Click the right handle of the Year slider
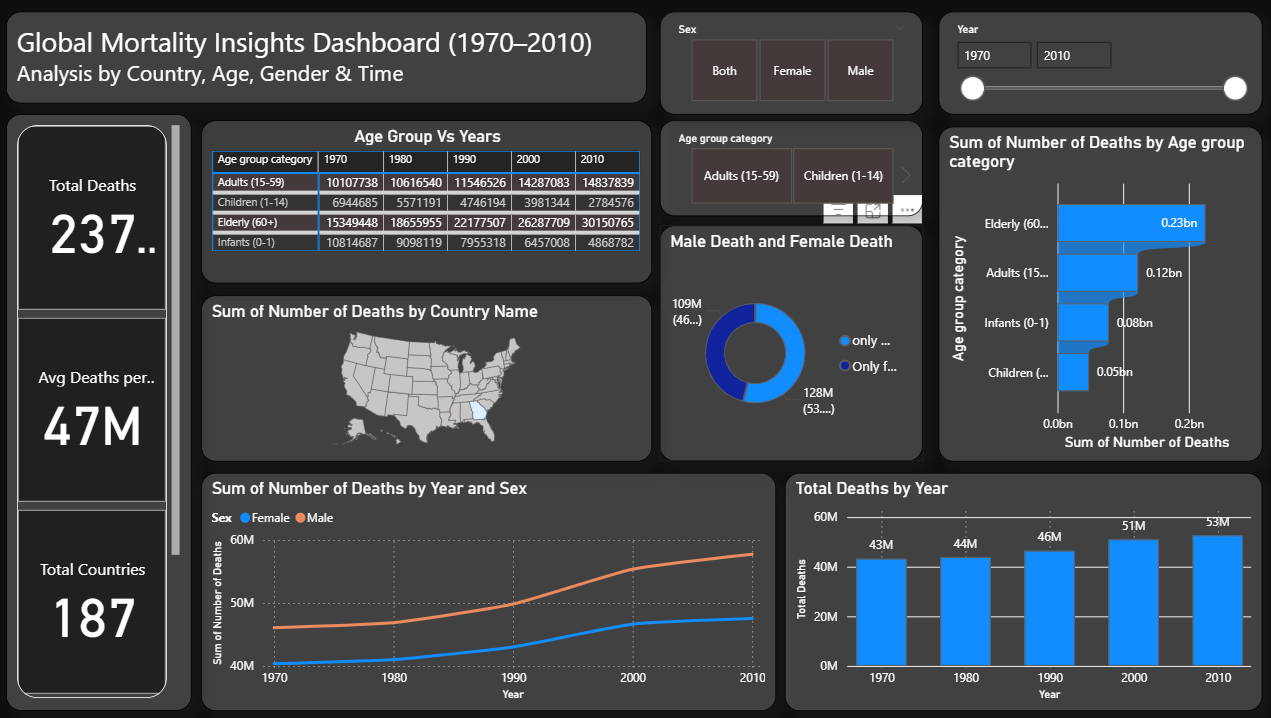 (x=1235, y=89)
